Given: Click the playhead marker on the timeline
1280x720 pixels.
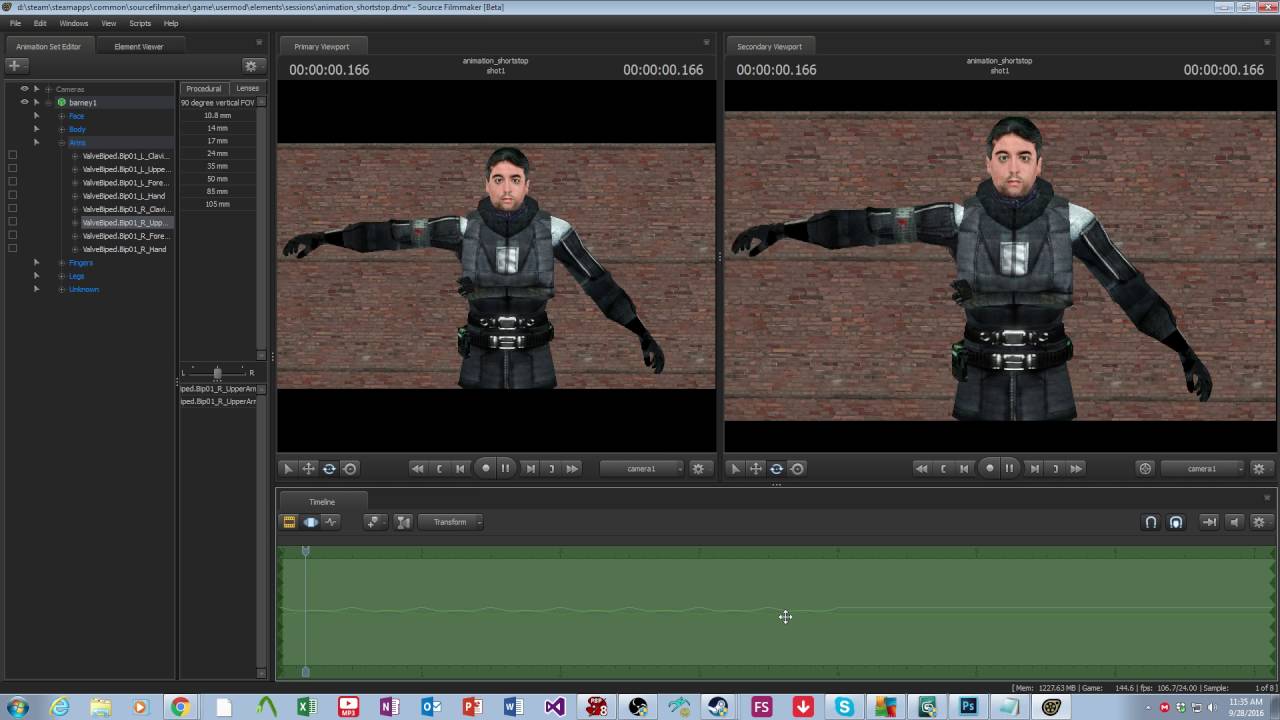Looking at the screenshot, I should point(306,551).
